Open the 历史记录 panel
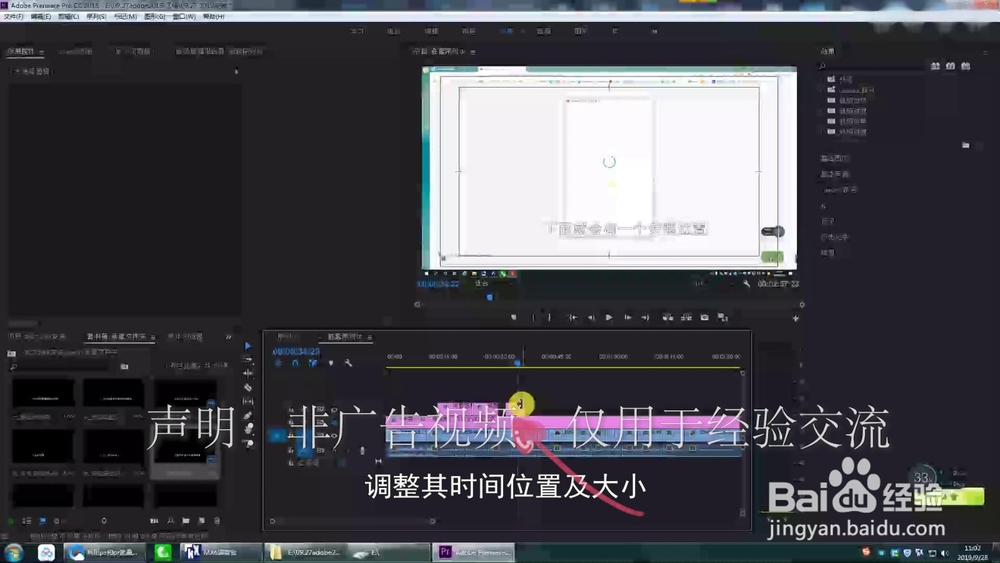The width and height of the screenshot is (1000, 563). pyautogui.click(x=835, y=237)
